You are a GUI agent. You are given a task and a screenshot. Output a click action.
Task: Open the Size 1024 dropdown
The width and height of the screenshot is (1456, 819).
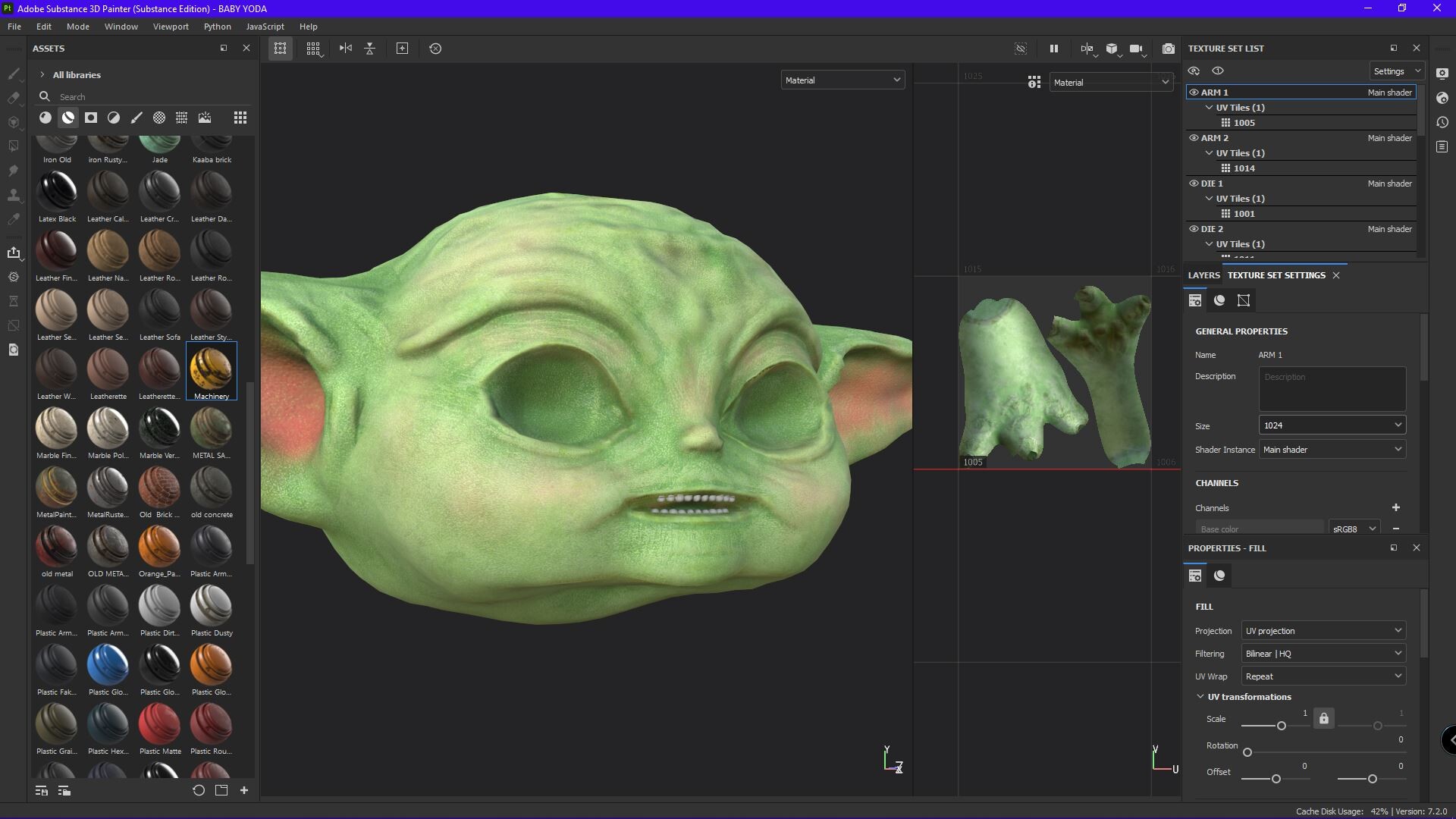[1332, 425]
